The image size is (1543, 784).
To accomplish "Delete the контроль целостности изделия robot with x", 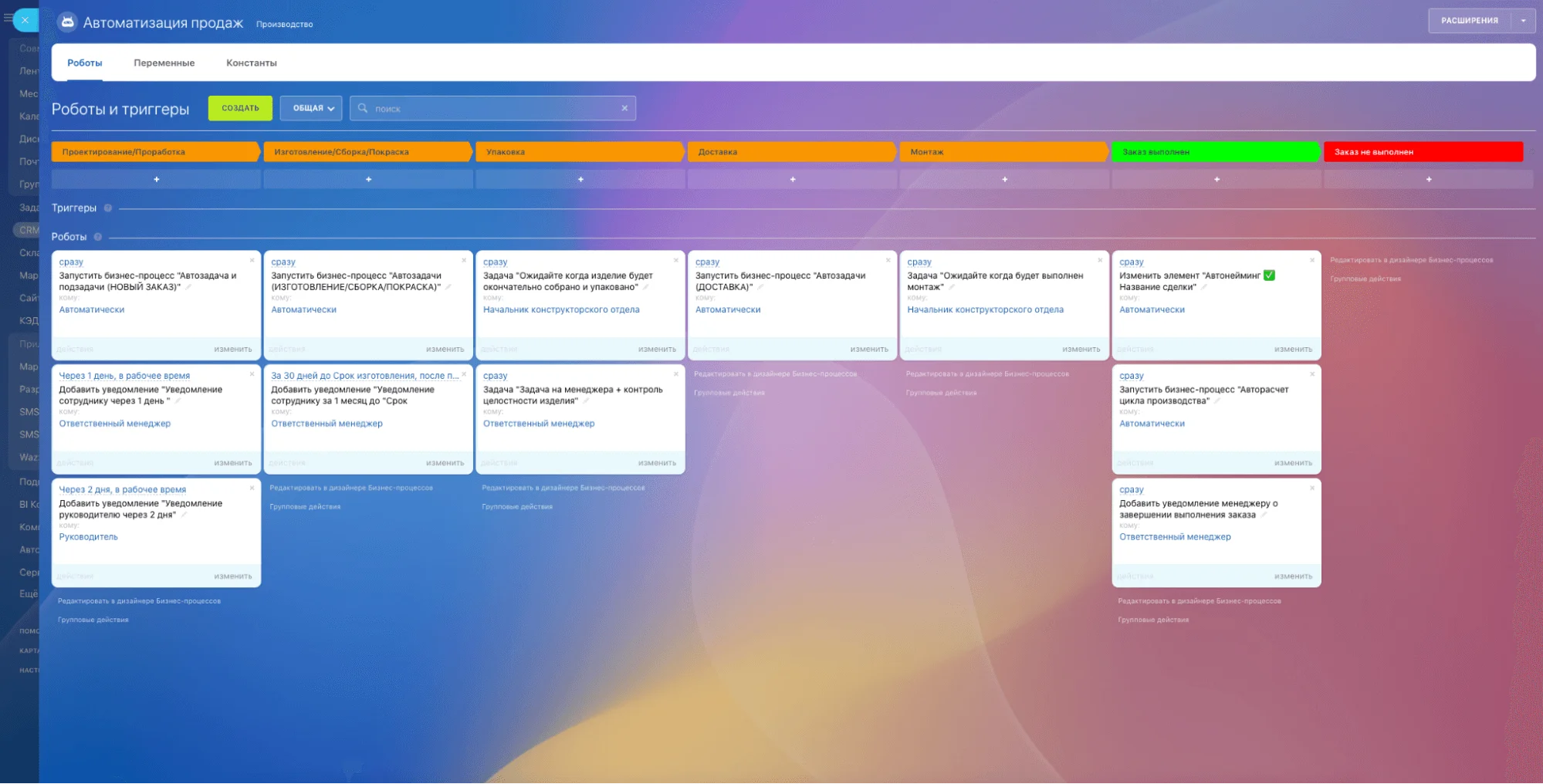I will click(x=676, y=374).
